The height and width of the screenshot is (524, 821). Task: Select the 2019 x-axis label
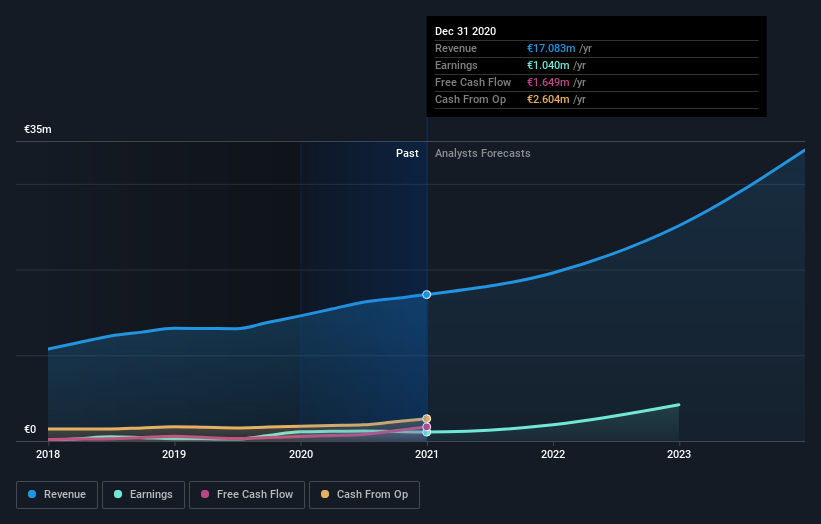tap(174, 454)
